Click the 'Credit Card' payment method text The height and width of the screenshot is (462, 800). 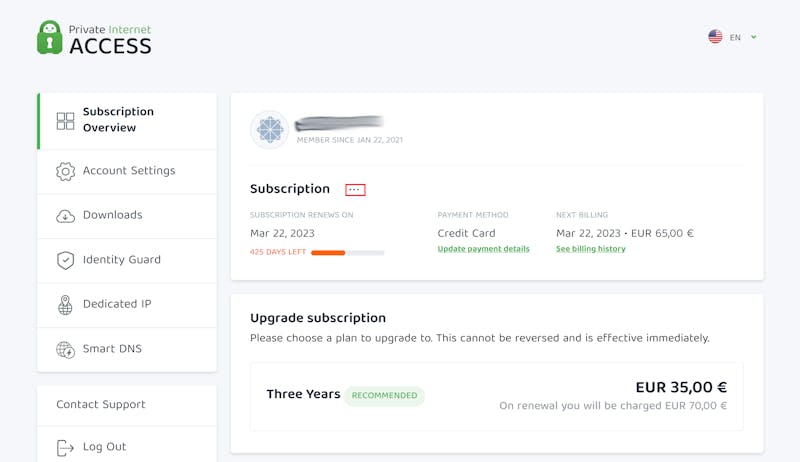pos(466,233)
